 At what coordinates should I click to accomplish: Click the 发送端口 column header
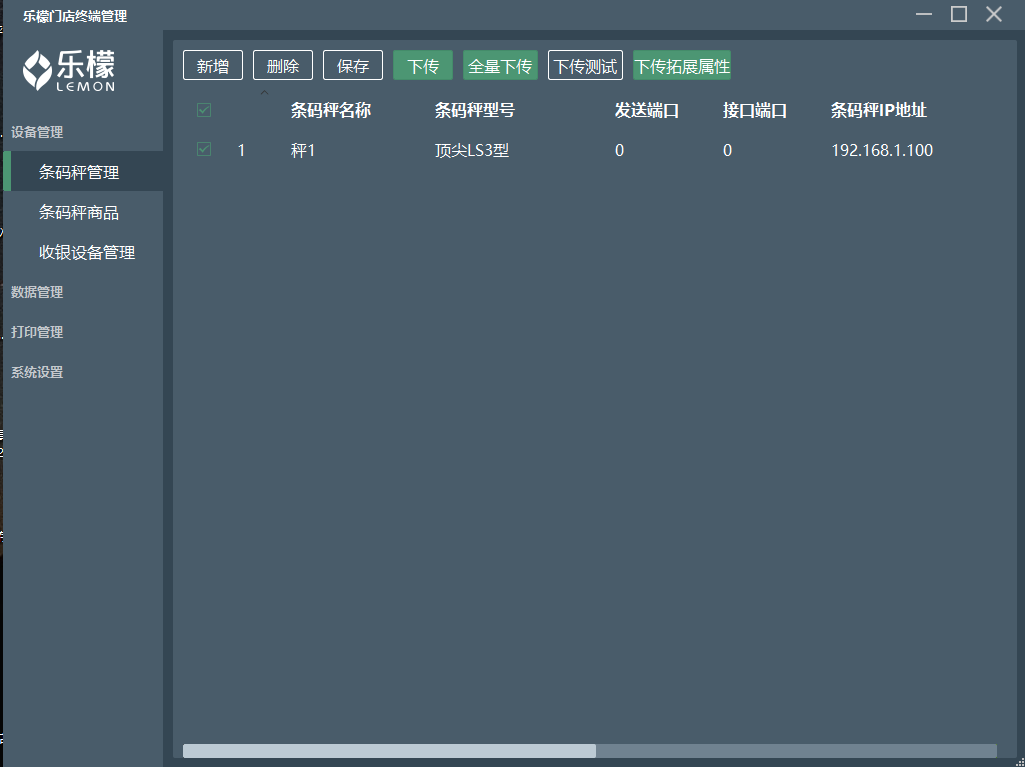pos(647,111)
